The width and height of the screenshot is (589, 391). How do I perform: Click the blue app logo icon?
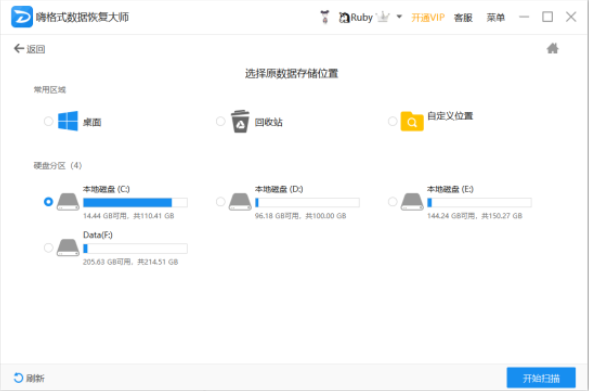click(x=22, y=17)
